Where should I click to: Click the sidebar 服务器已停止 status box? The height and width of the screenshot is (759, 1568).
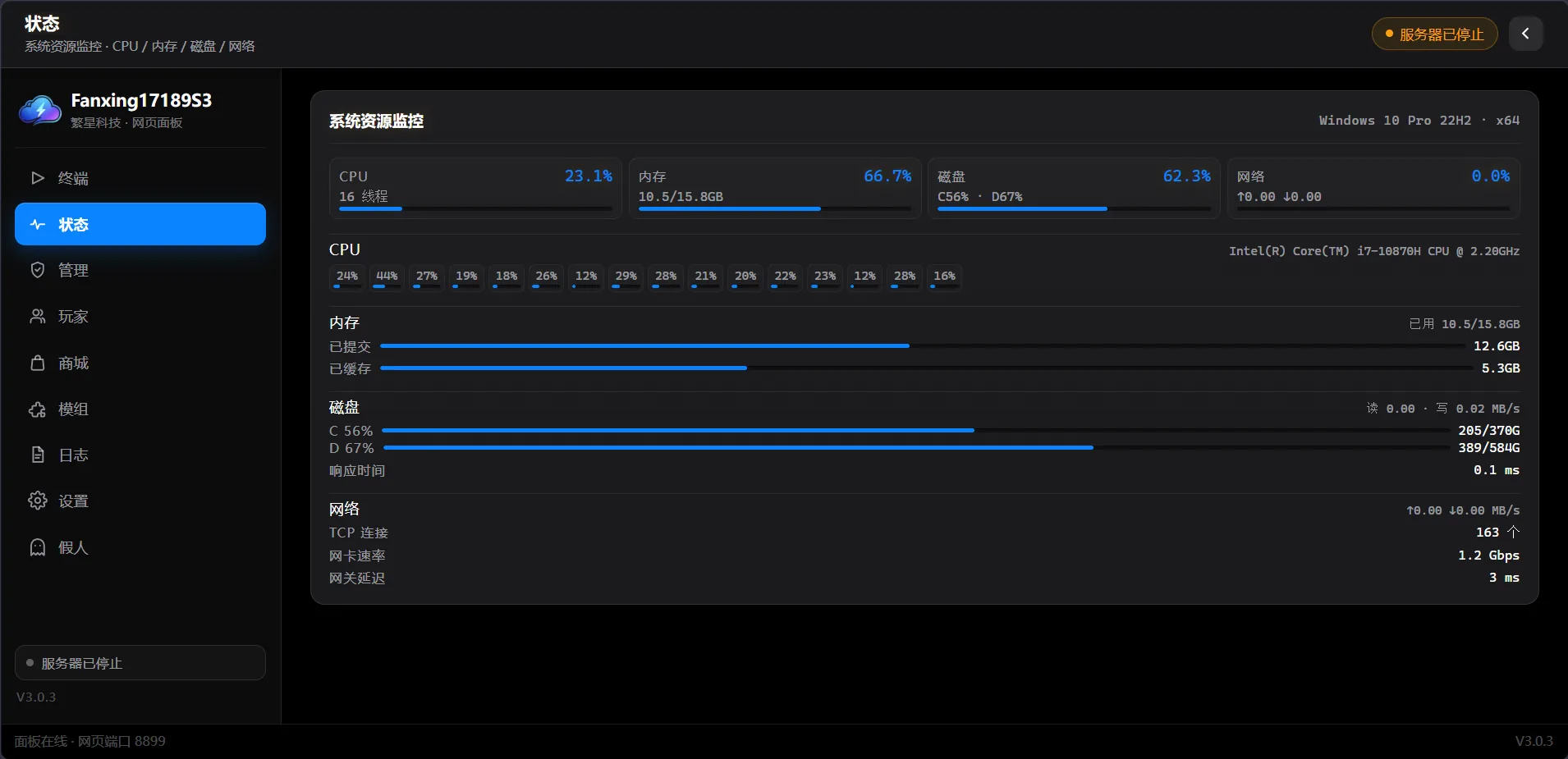click(x=140, y=663)
